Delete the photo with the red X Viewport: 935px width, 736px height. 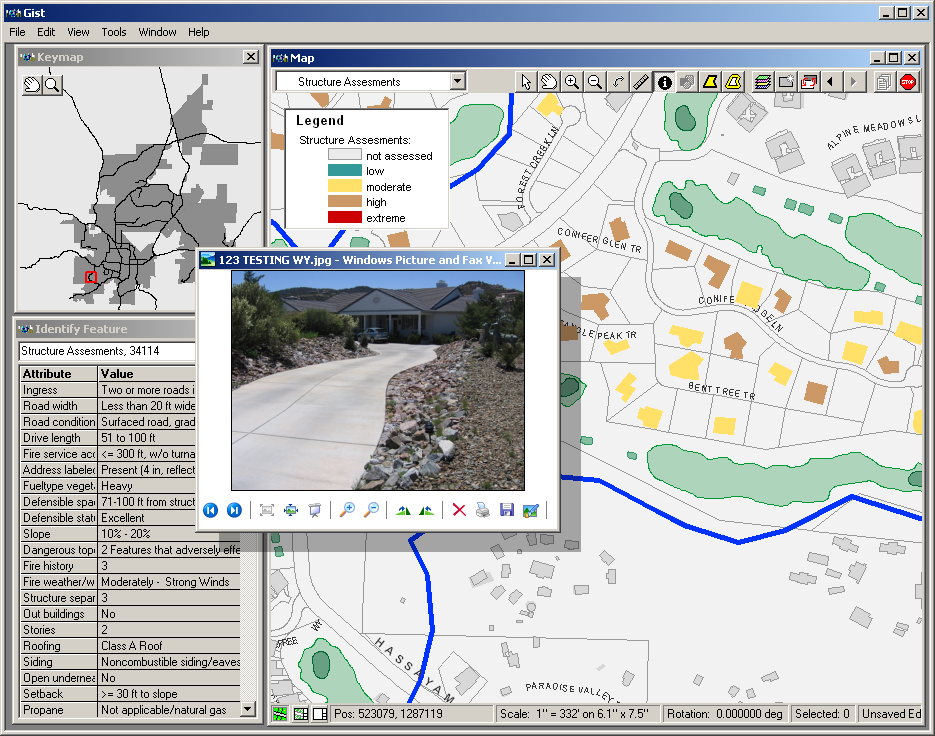(459, 510)
